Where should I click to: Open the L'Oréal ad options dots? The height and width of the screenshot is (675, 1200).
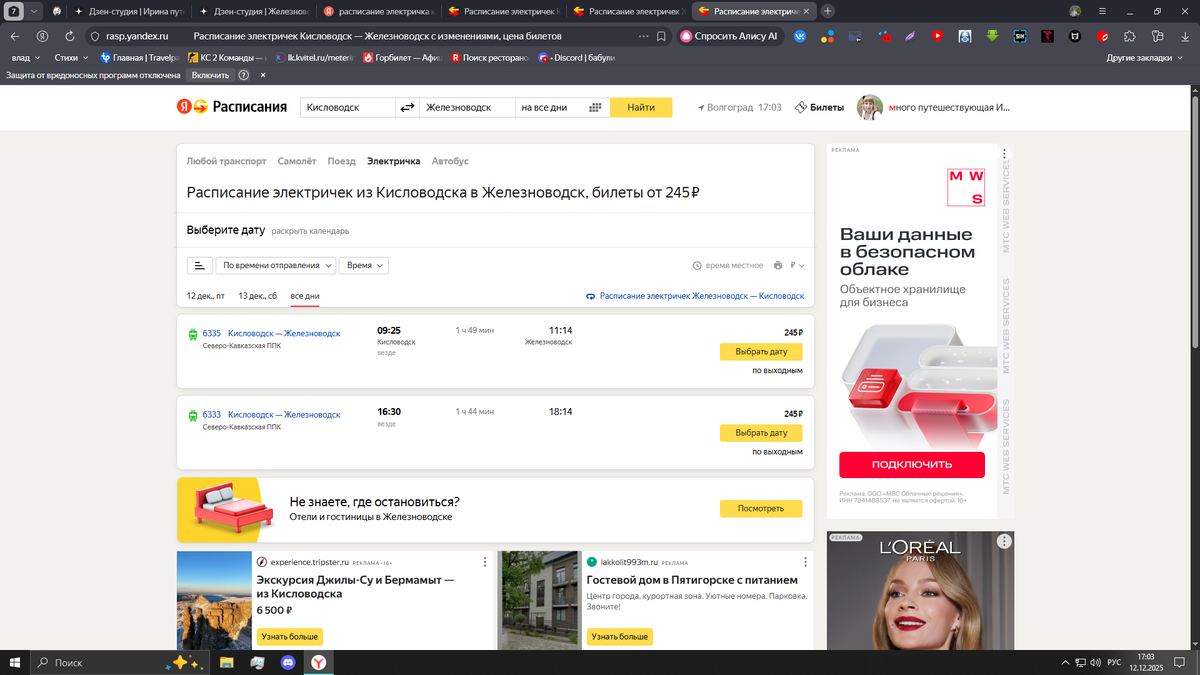pos(1004,541)
